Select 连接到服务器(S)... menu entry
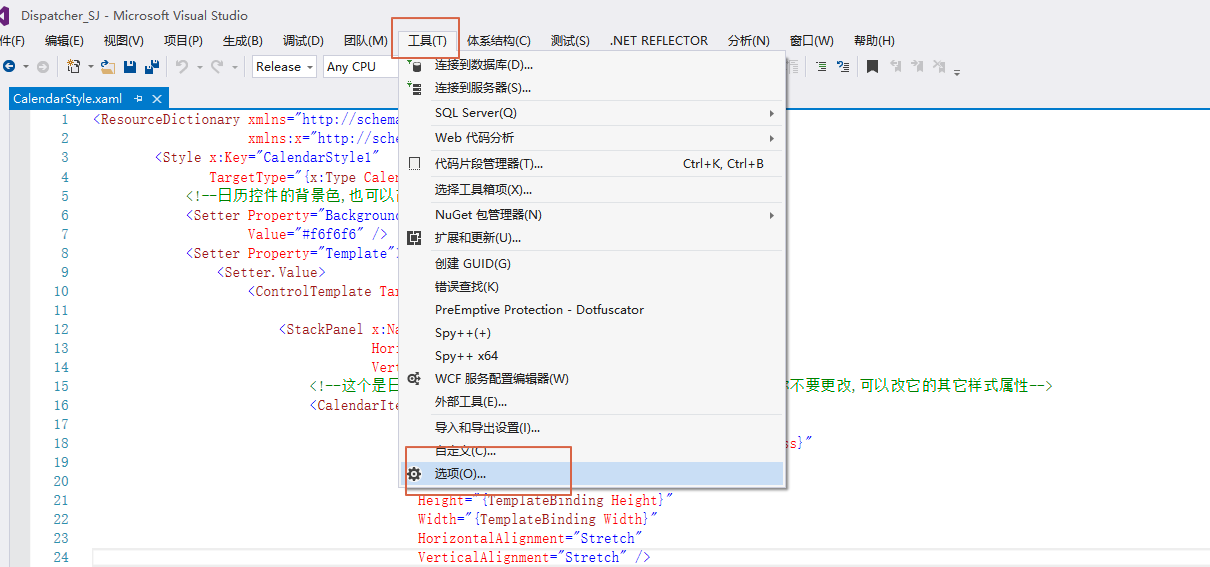1210x567 pixels. point(592,88)
